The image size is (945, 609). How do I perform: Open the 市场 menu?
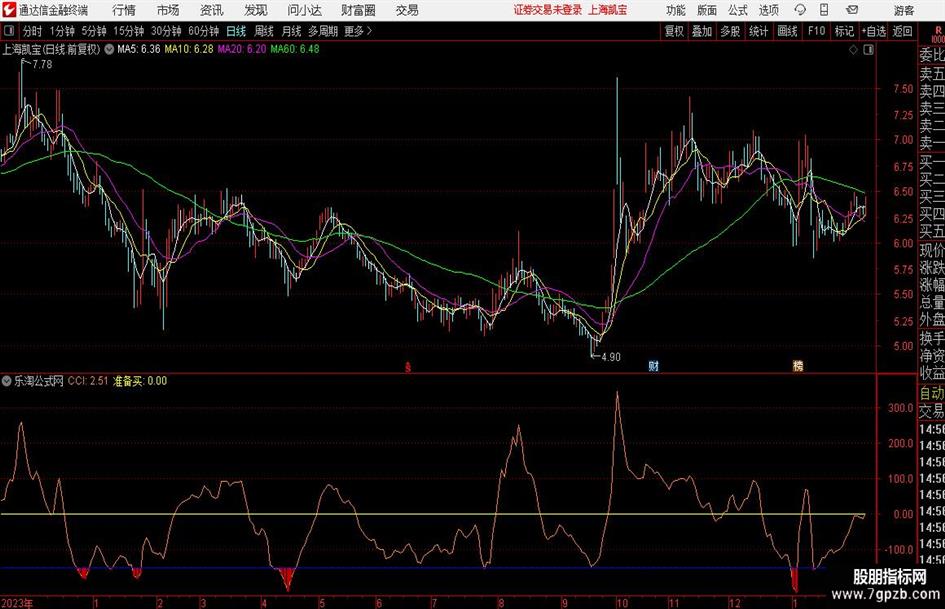point(168,10)
